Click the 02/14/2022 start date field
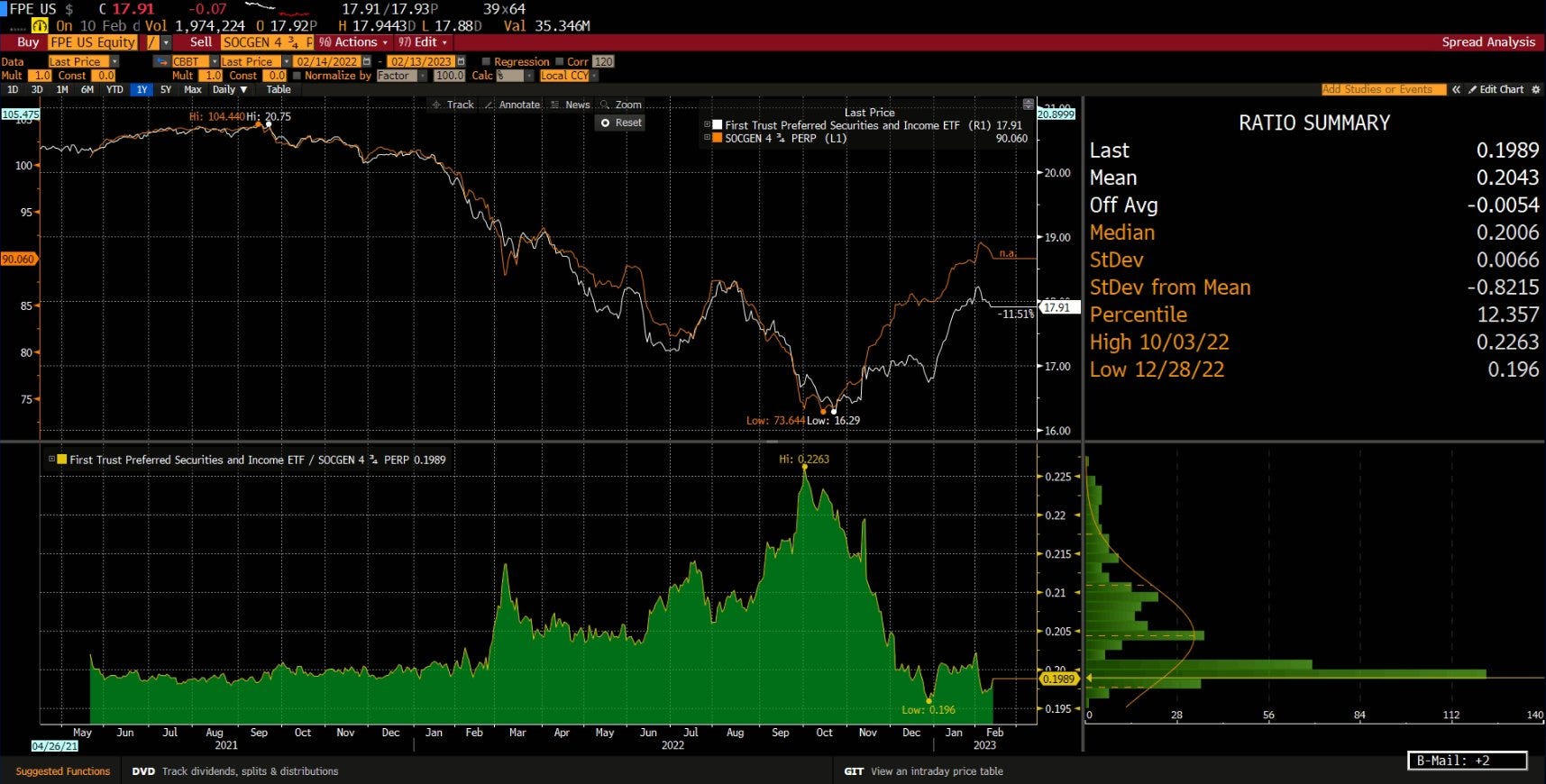 coord(326,61)
